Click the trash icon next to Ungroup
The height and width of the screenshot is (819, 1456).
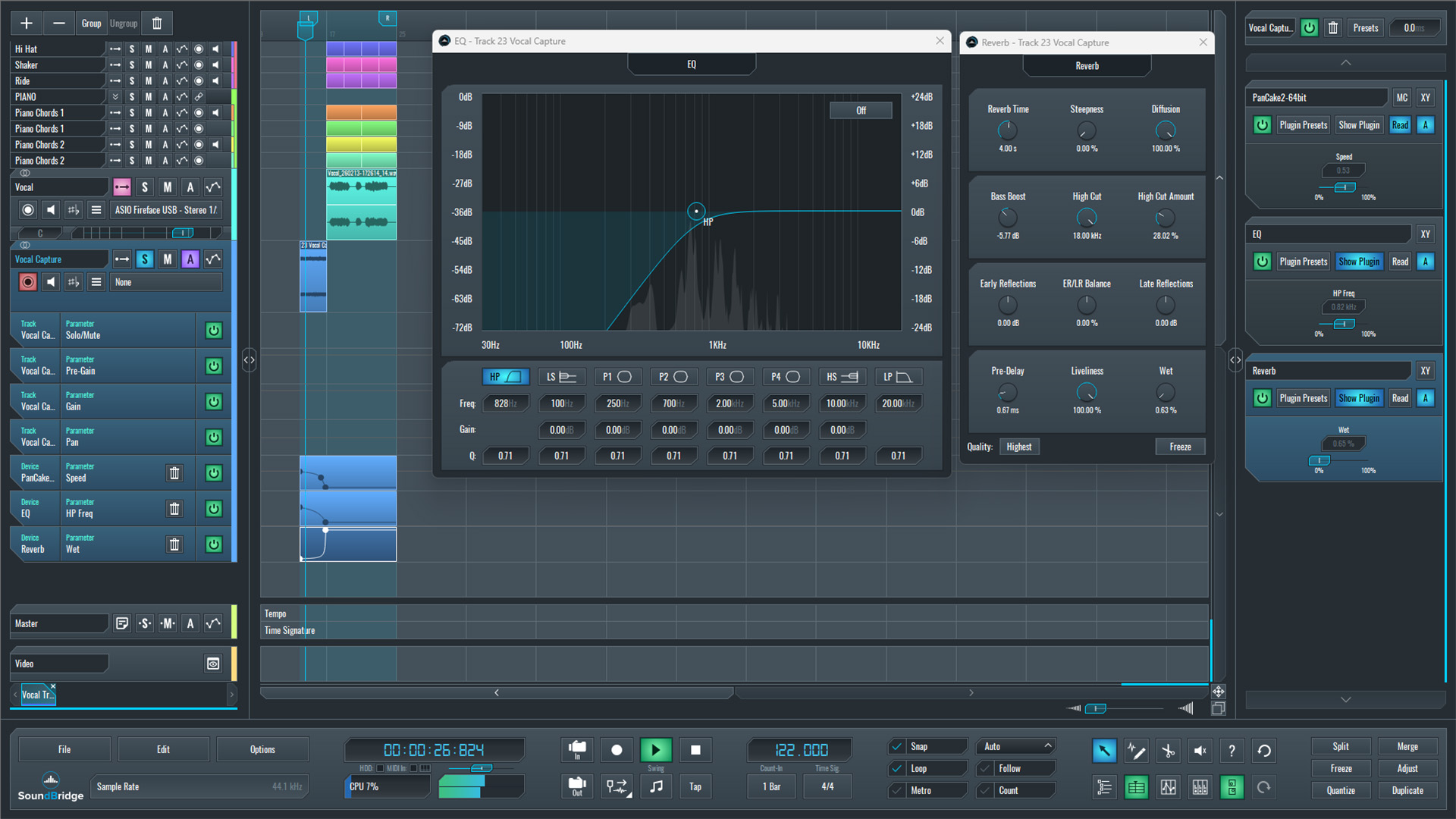pos(157,24)
